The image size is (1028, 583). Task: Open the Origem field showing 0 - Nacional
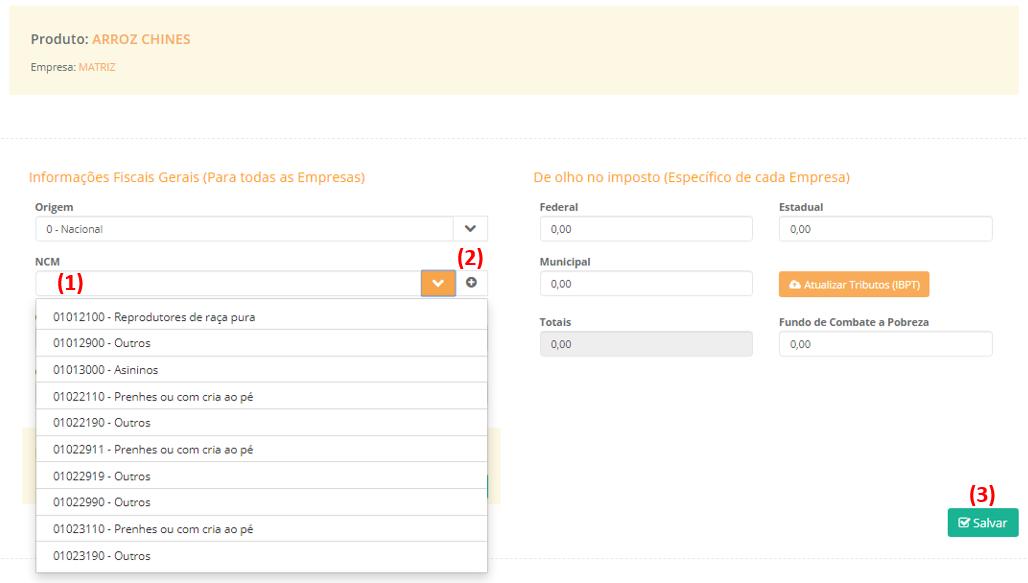pos(244,229)
